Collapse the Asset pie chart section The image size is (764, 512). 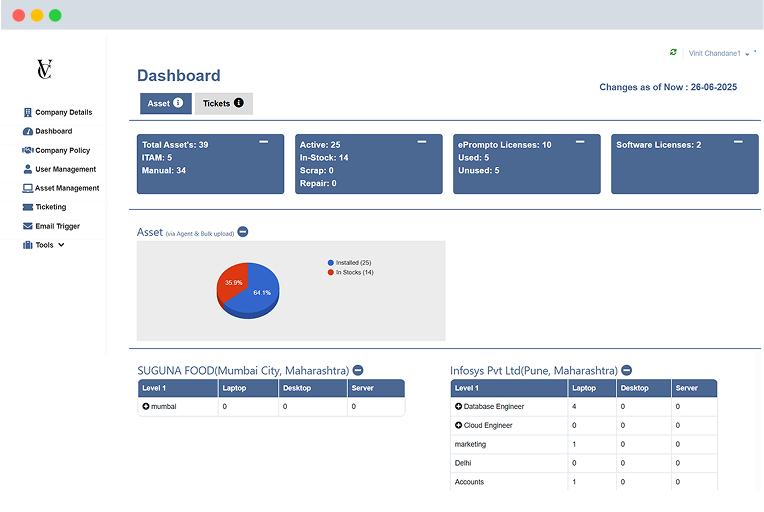(243, 232)
